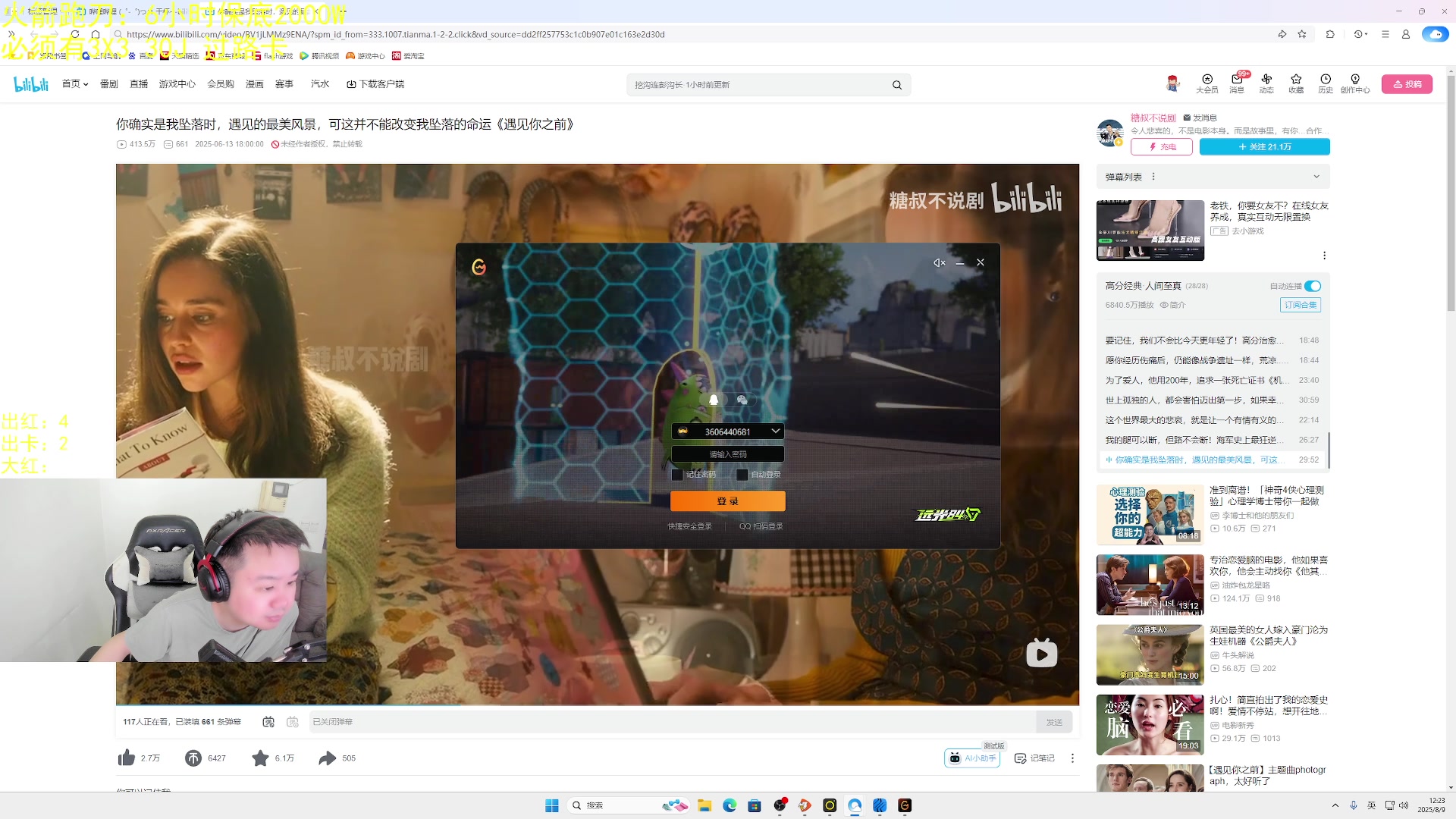Click the bilibili TV play icon on video
The height and width of the screenshot is (819, 1456).
click(x=1041, y=654)
